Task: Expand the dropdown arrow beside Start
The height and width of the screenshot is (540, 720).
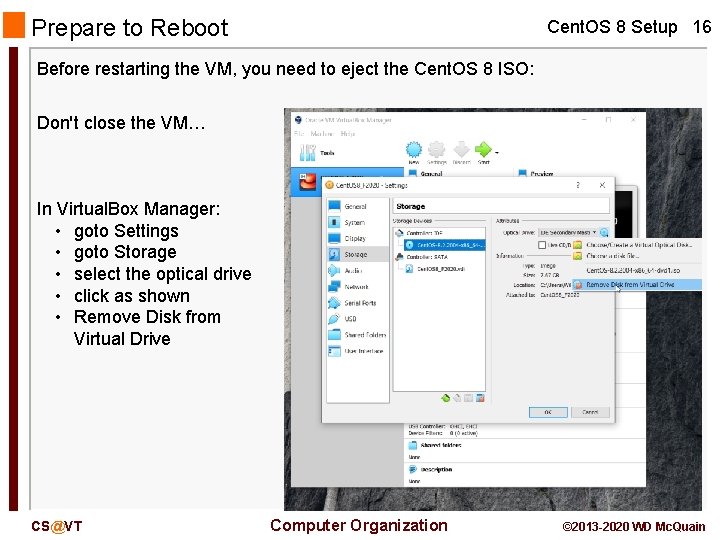Action: point(497,152)
